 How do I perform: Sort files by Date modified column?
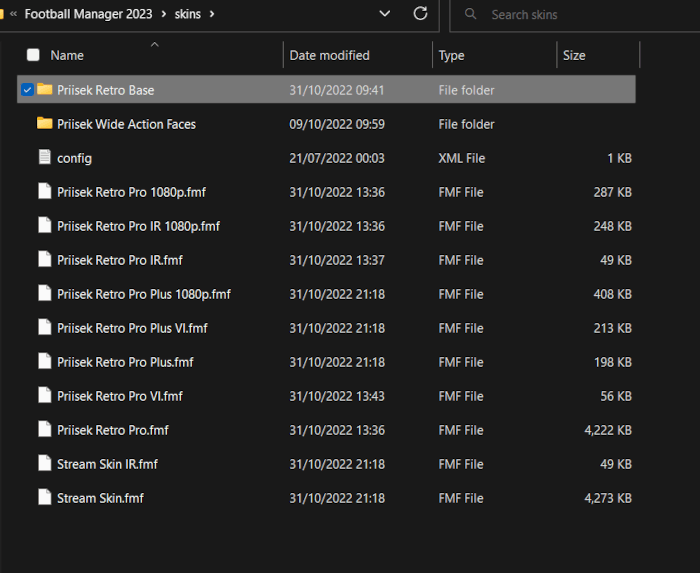[329, 55]
